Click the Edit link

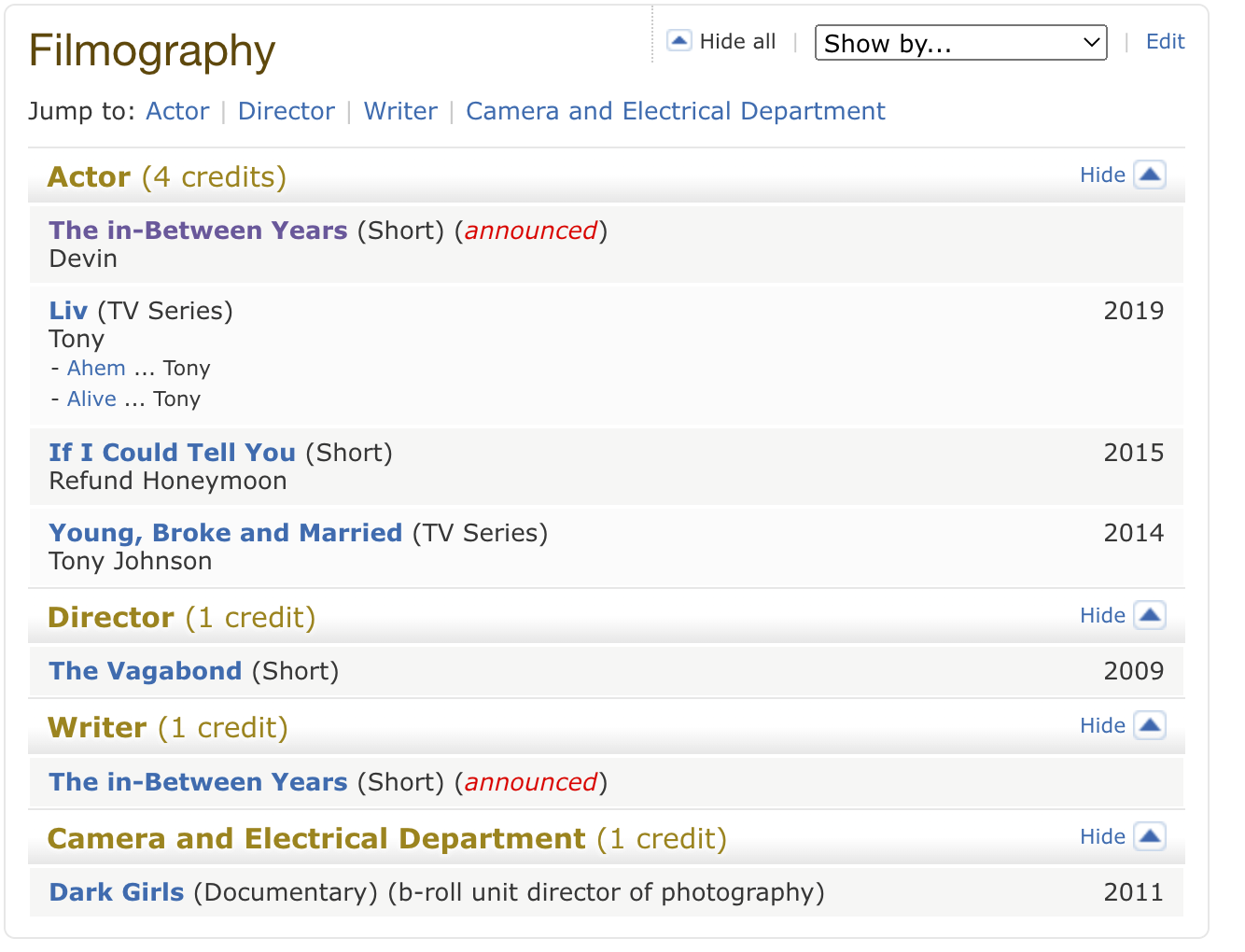1166,42
